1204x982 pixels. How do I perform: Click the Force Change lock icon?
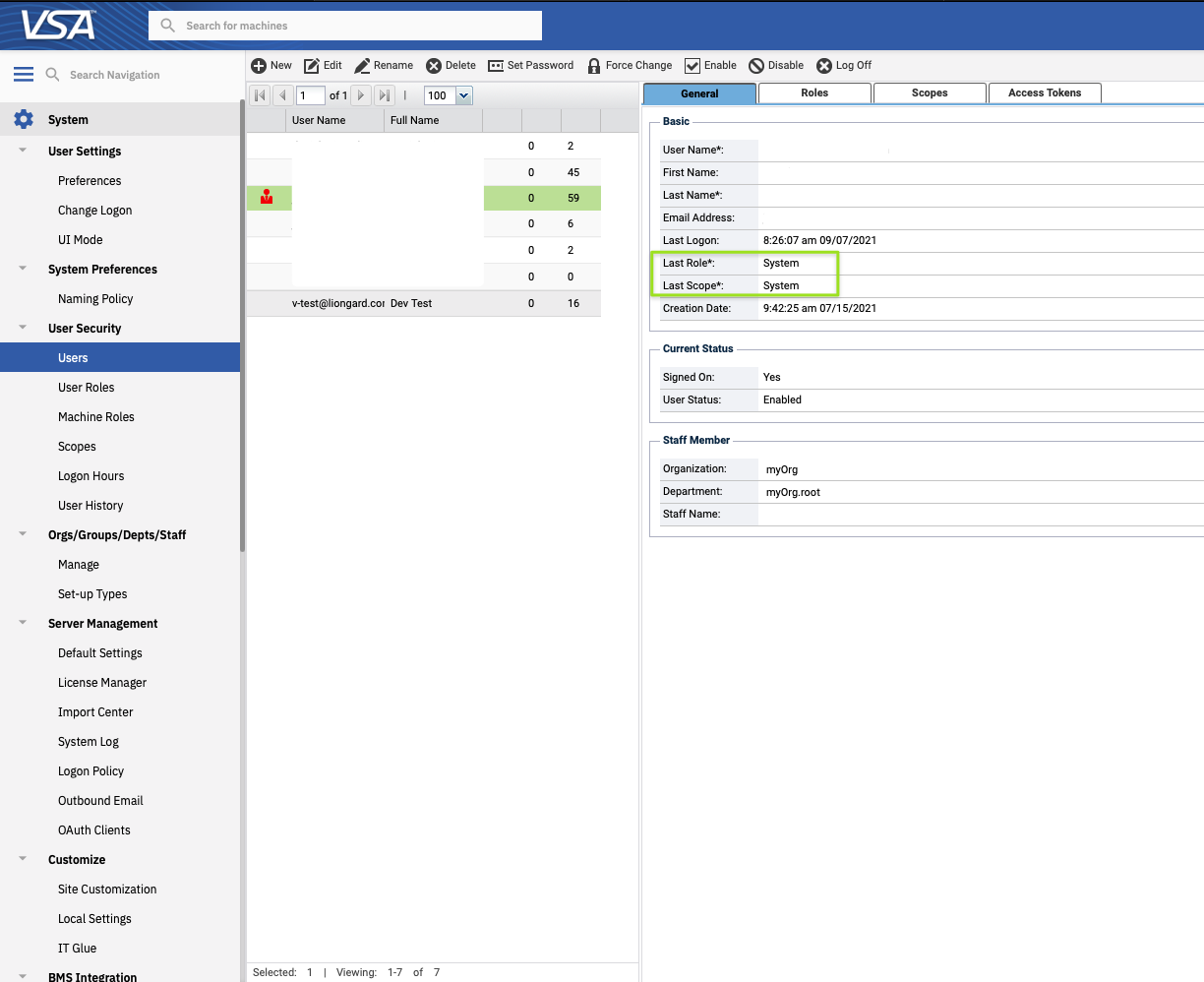tap(594, 66)
